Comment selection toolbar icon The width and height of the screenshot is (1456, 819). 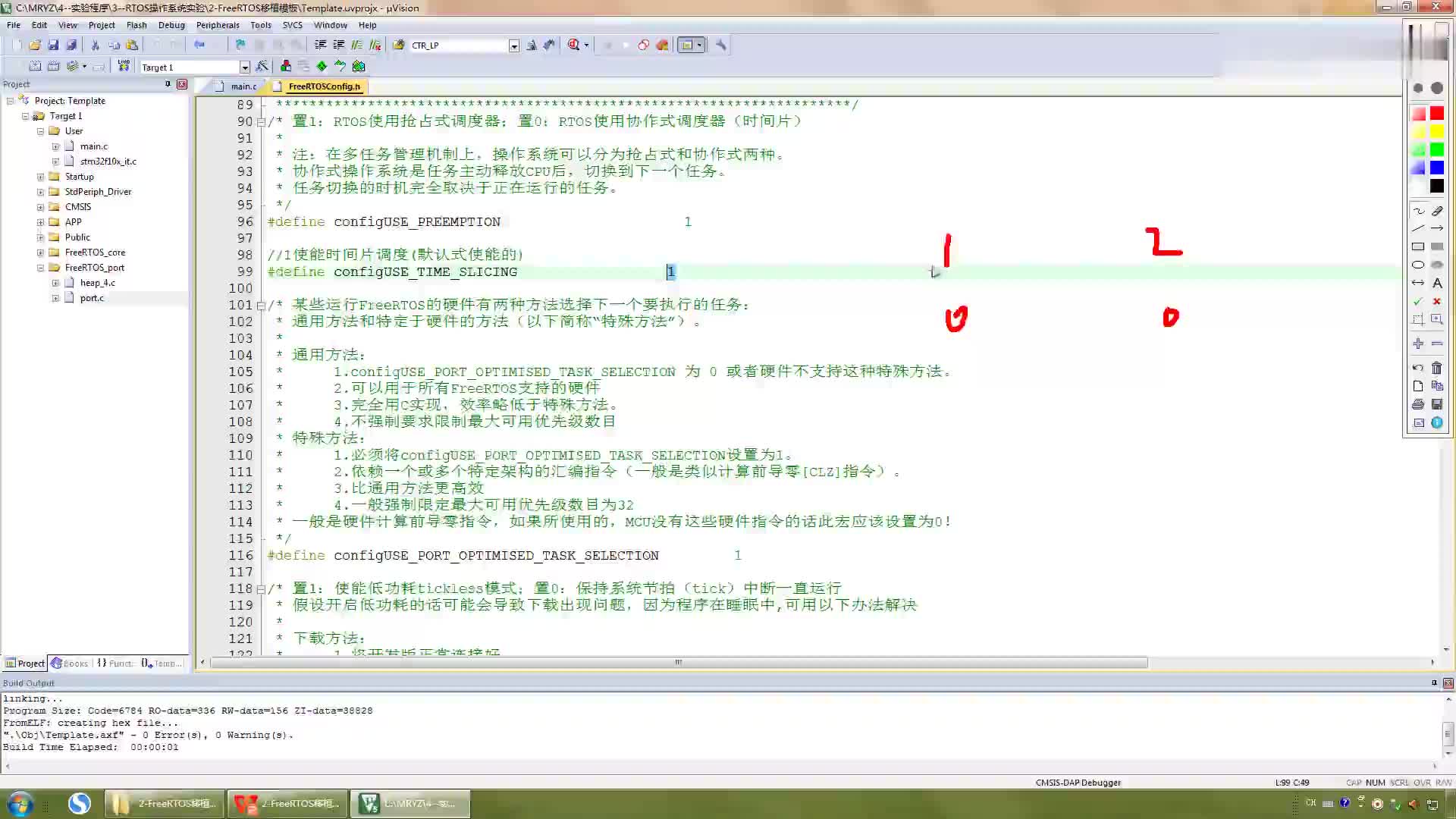pyautogui.click(x=357, y=45)
